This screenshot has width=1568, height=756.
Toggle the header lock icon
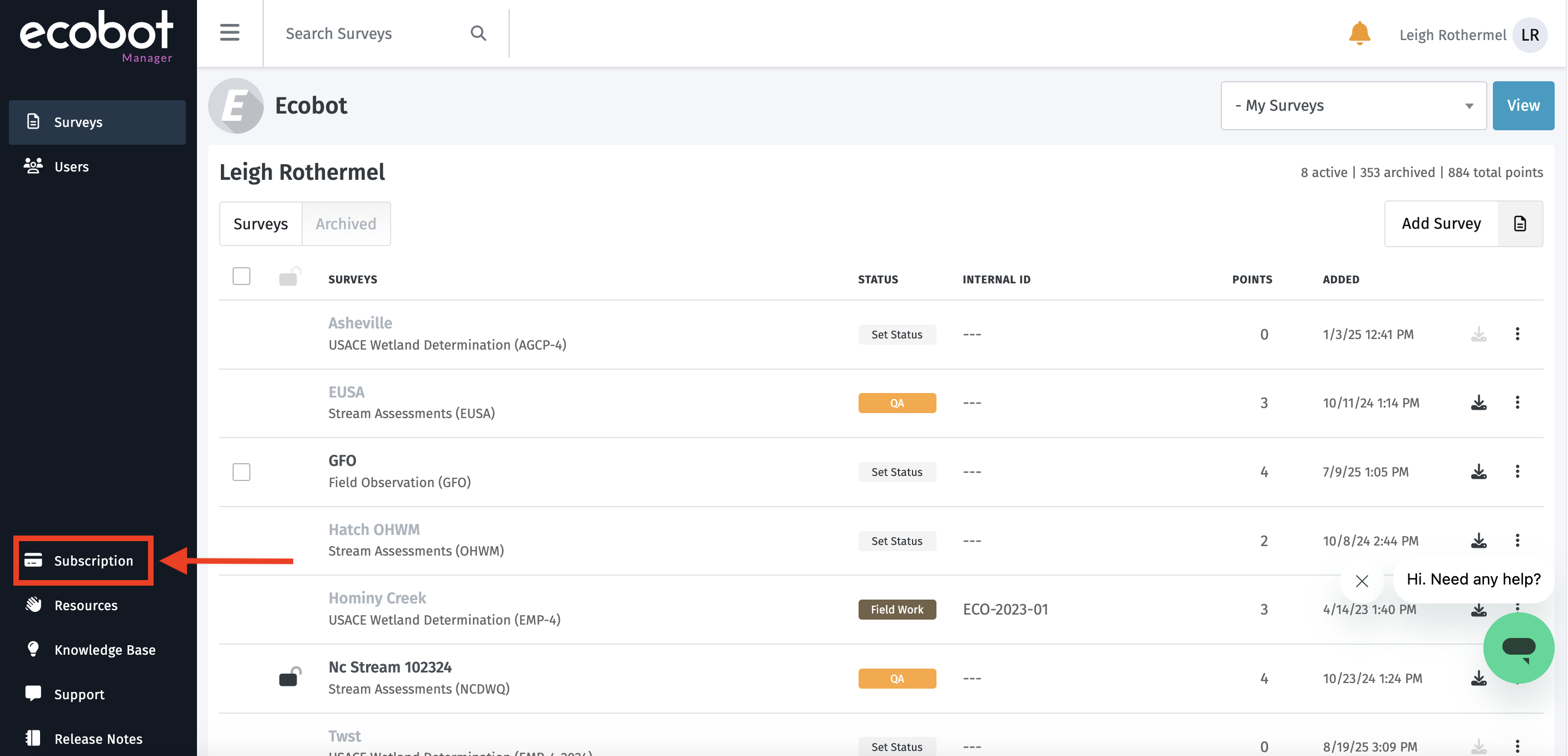click(x=289, y=277)
